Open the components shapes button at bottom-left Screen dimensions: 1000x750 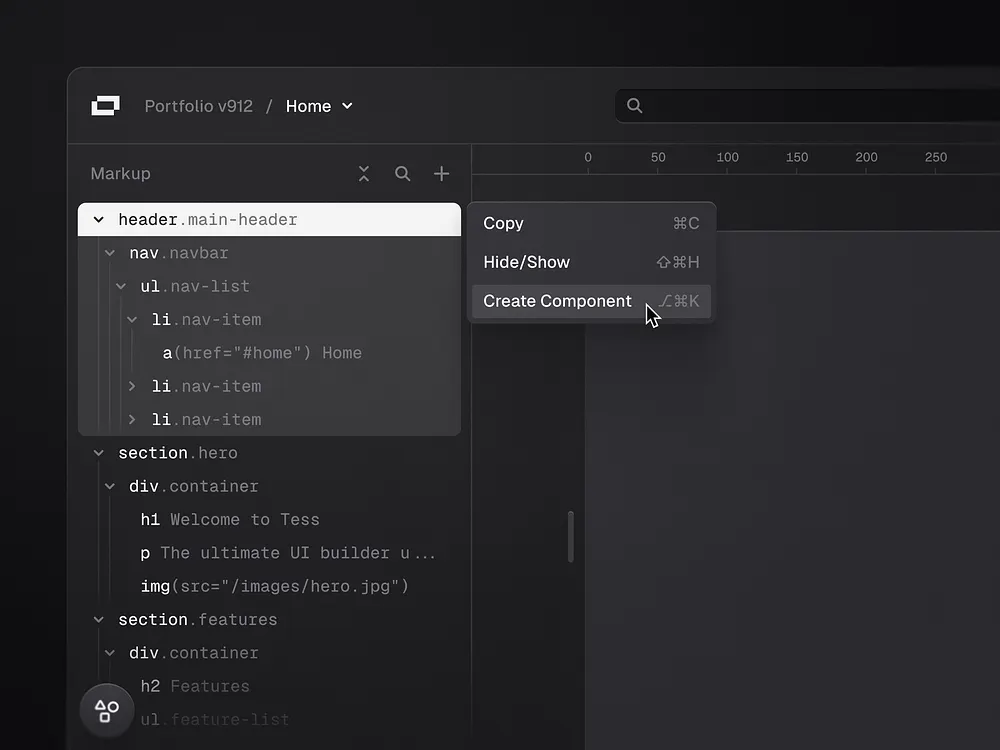pyautogui.click(x=106, y=710)
